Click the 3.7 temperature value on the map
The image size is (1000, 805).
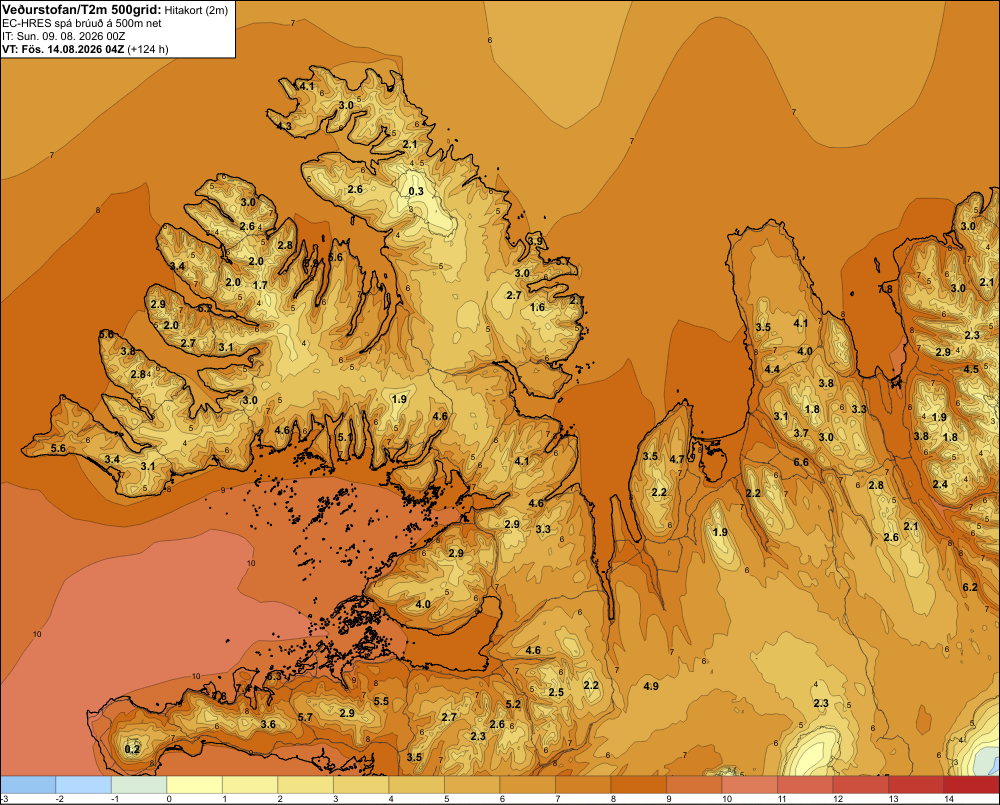coord(801,433)
